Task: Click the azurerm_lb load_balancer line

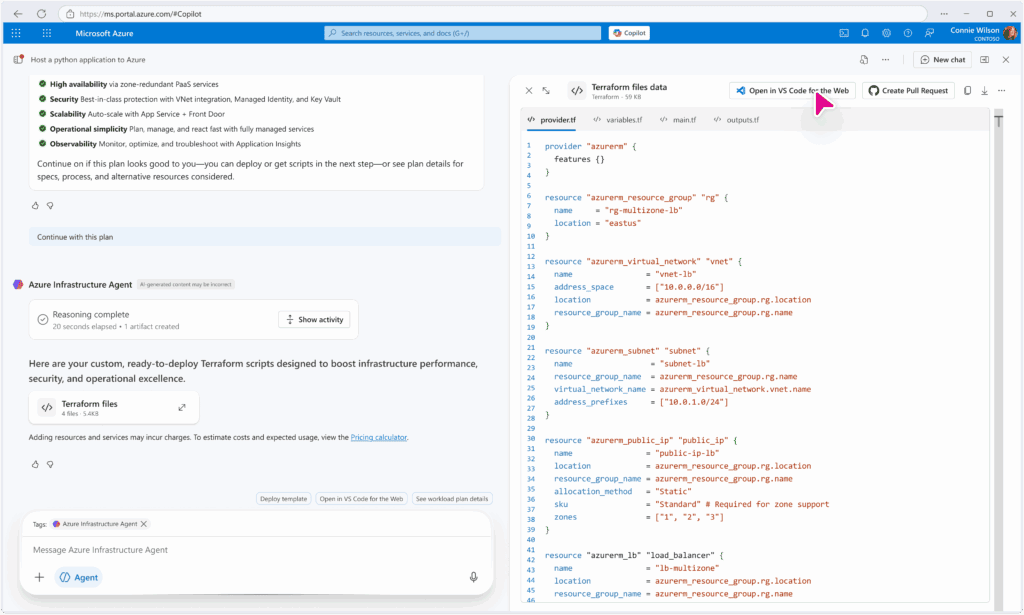Action: 634,556
